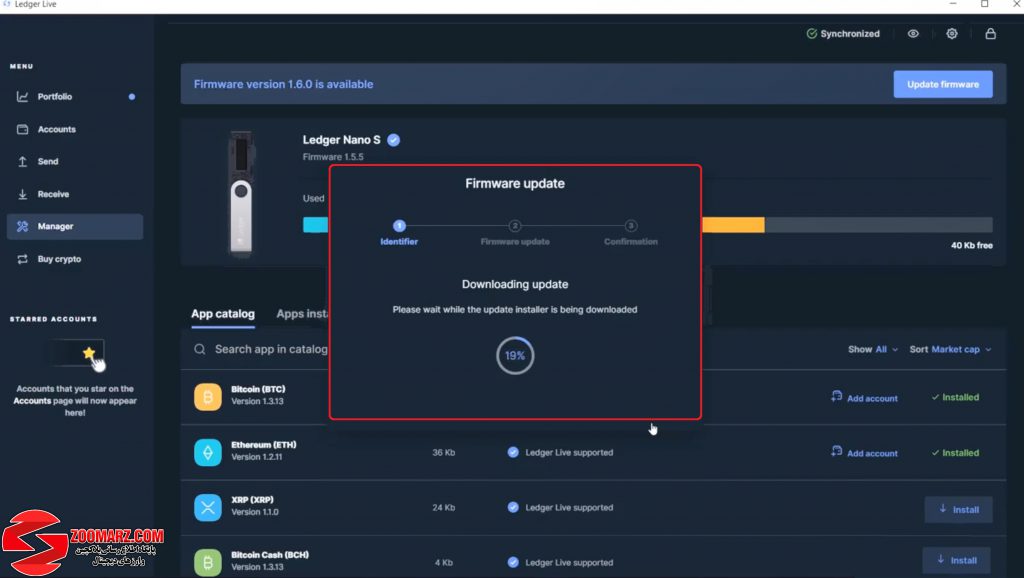Viewport: 1024px width, 578px height.
Task: Open the Sort Market cap dropdown
Action: click(951, 349)
